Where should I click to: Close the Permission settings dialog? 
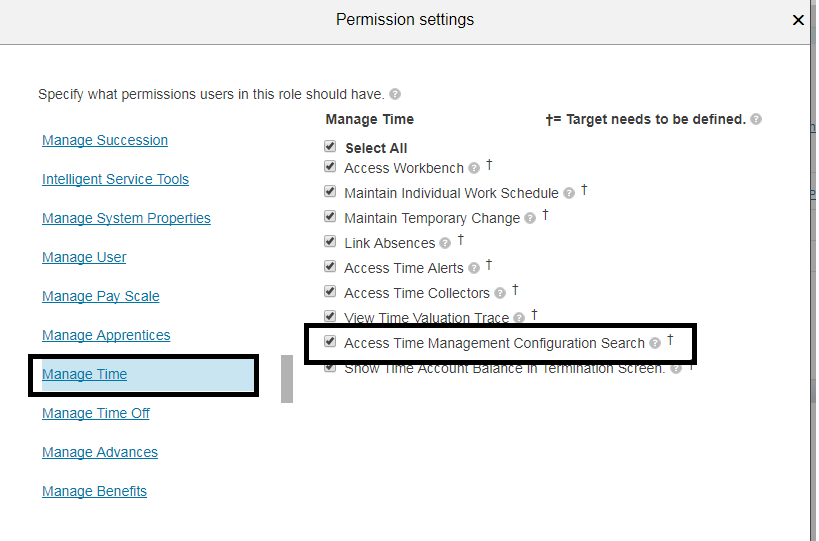pos(798,20)
